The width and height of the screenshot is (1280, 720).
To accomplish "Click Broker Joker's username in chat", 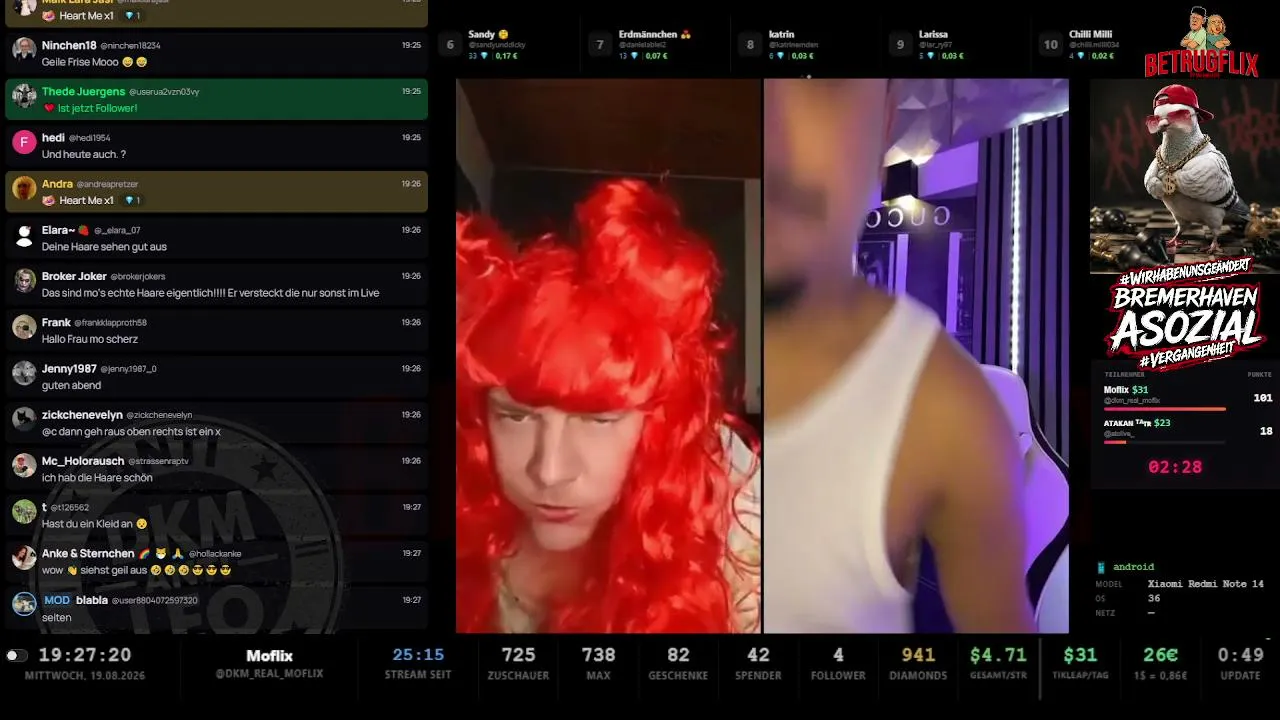I will [x=74, y=276].
